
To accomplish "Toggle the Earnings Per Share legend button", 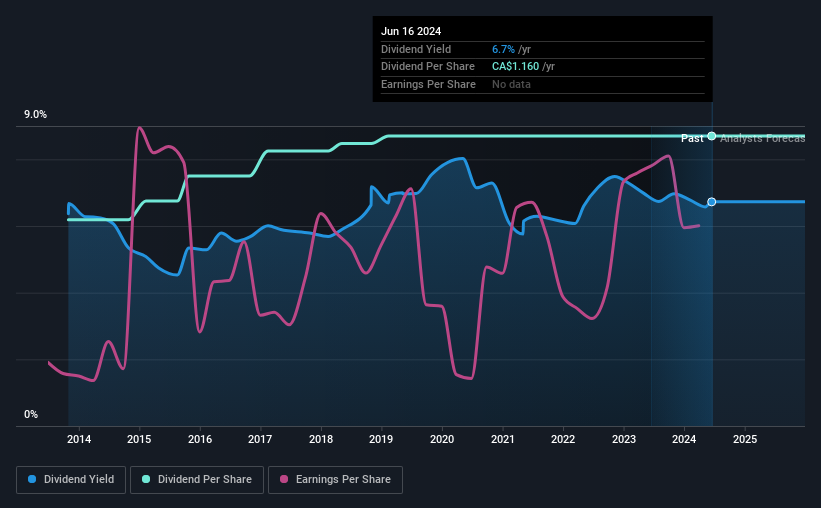I will click(x=335, y=480).
